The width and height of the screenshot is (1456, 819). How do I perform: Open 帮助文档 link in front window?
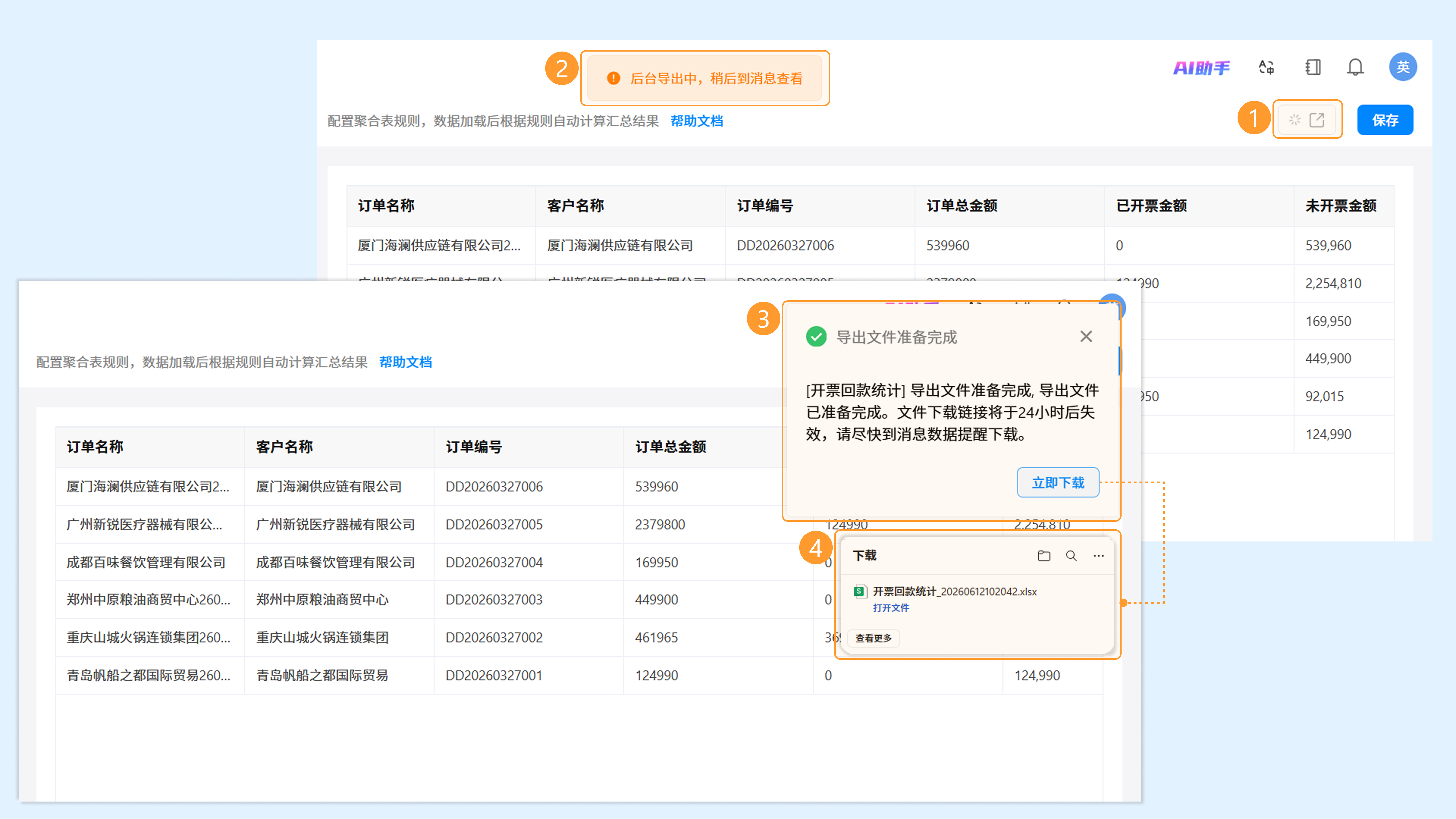click(x=405, y=362)
